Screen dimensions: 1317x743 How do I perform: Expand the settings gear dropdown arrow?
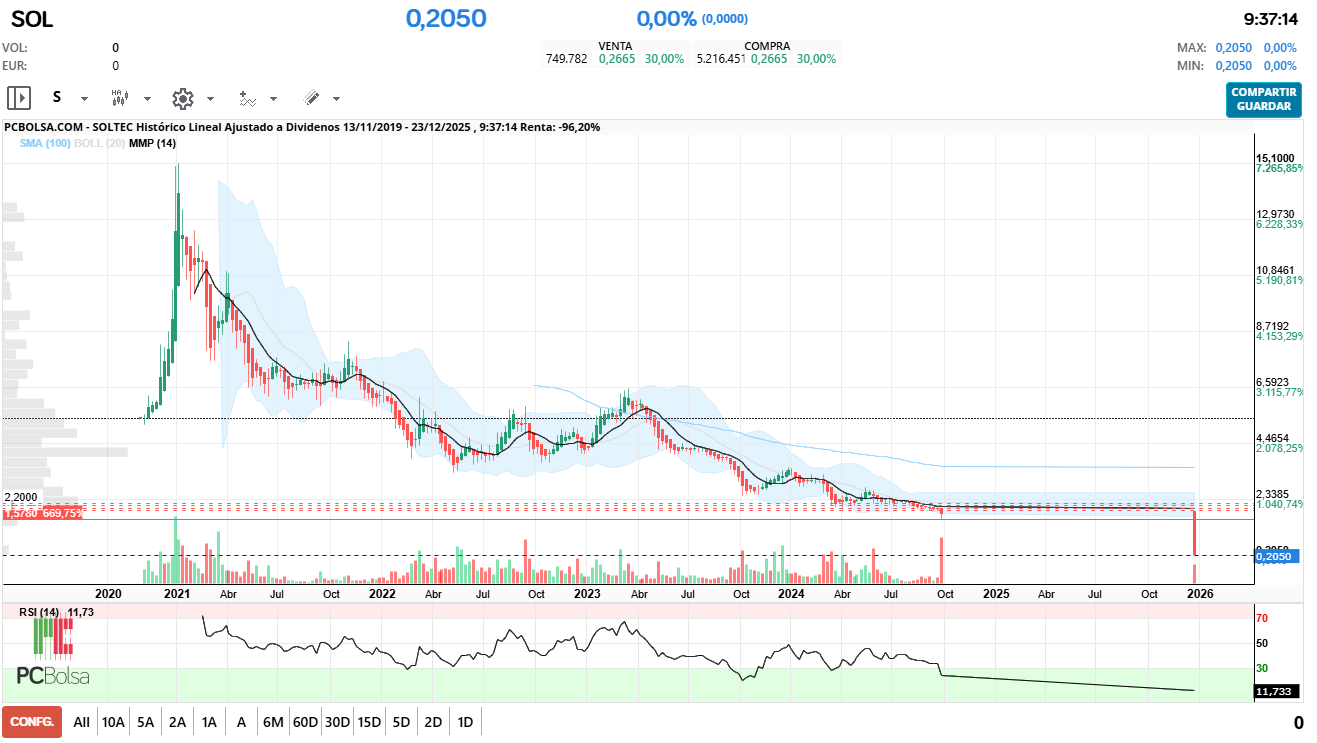coord(210,99)
